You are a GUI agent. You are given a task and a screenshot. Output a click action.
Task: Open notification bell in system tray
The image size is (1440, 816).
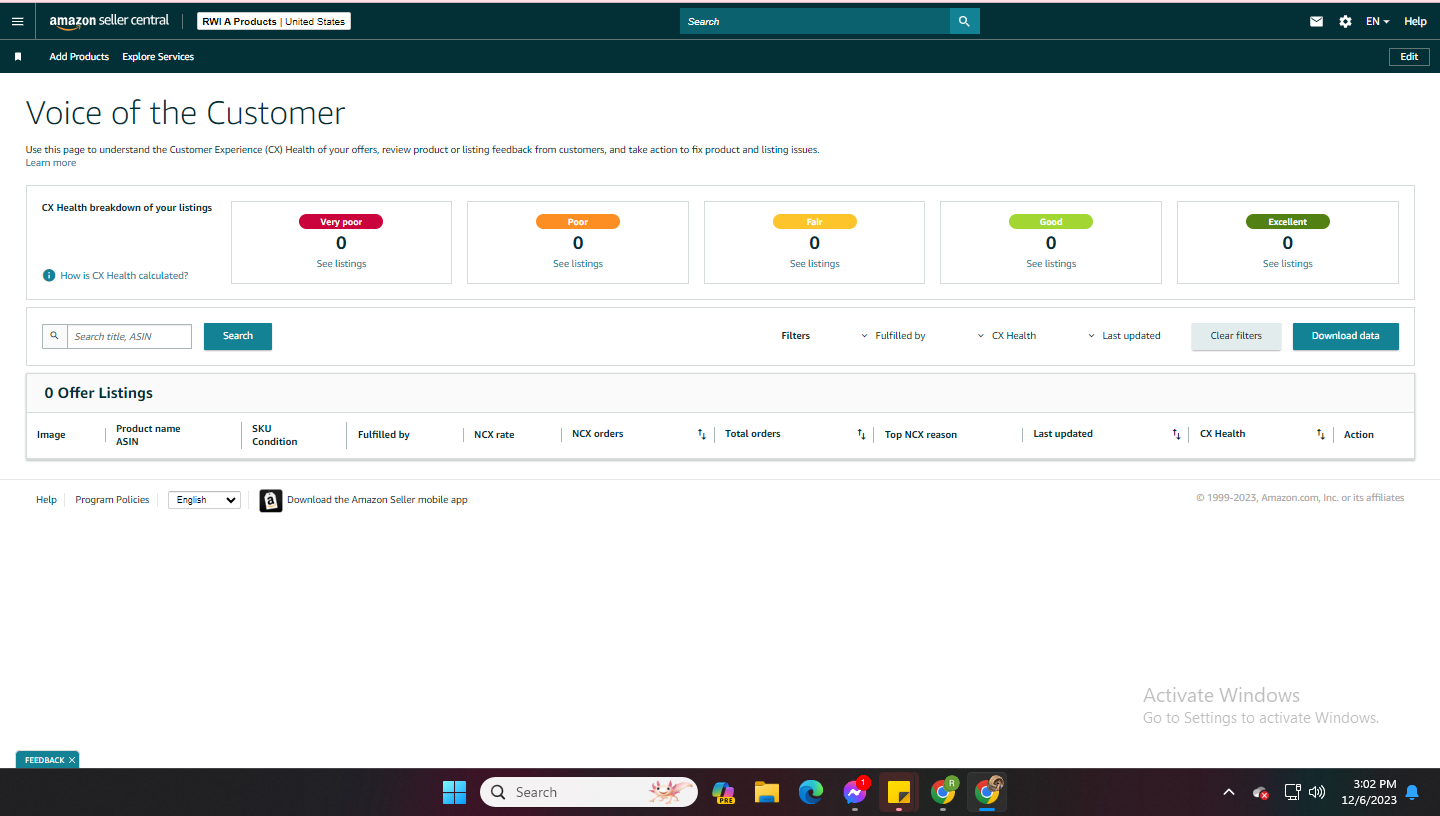coord(1412,792)
